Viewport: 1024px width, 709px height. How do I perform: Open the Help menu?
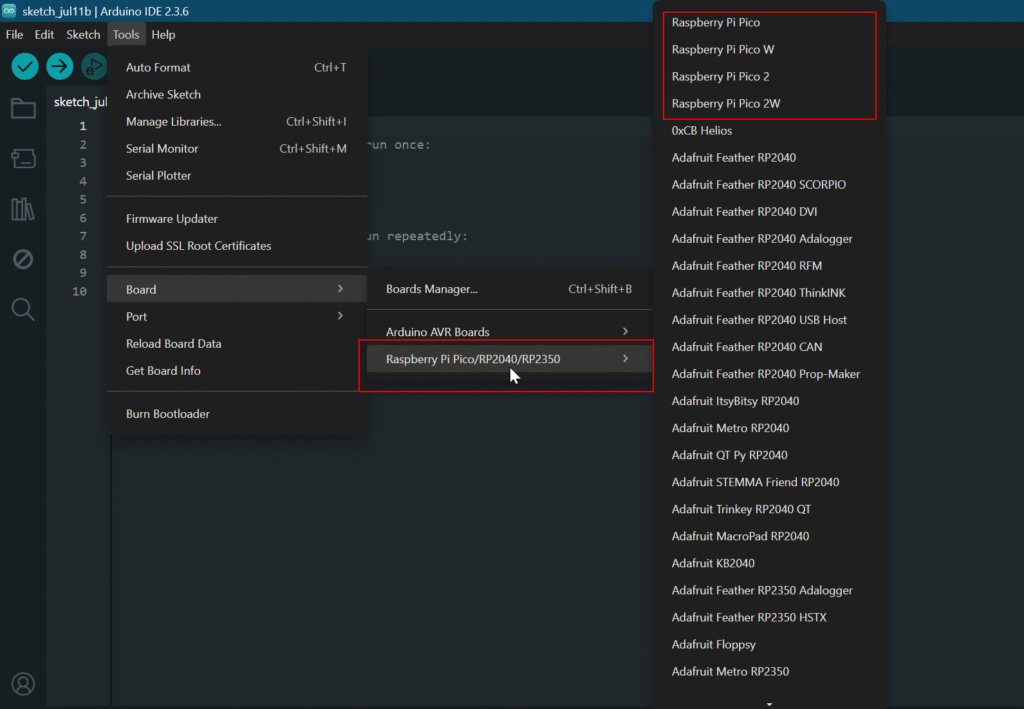pos(163,35)
